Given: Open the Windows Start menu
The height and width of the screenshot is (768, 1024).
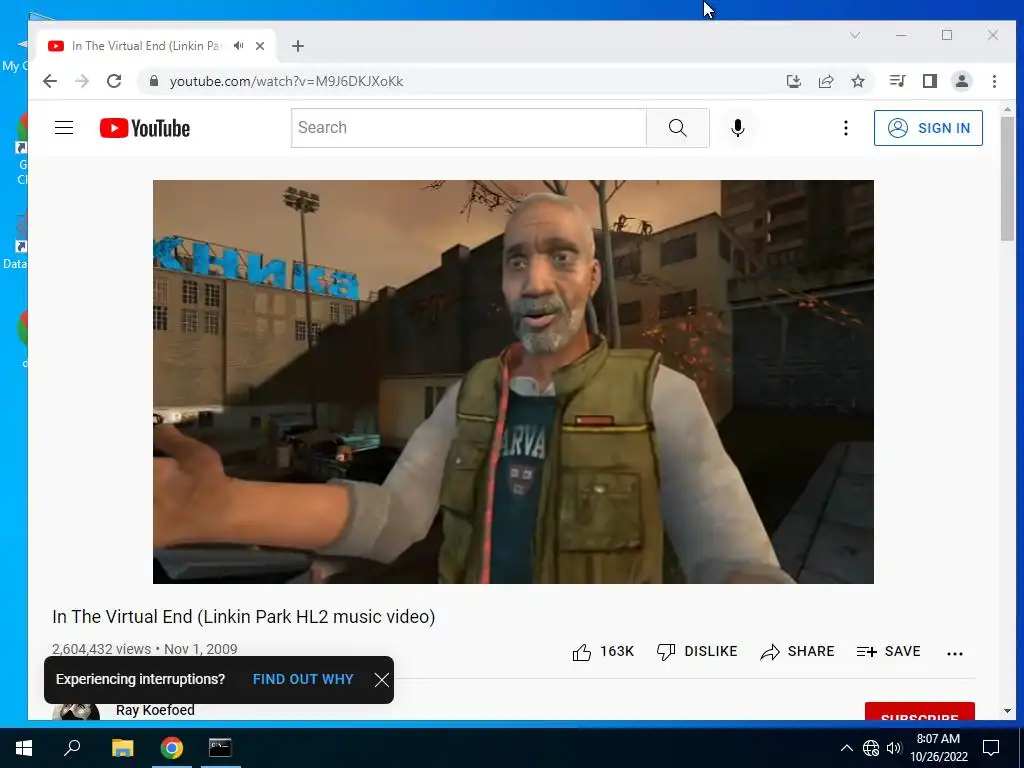Looking at the screenshot, I should [24, 748].
